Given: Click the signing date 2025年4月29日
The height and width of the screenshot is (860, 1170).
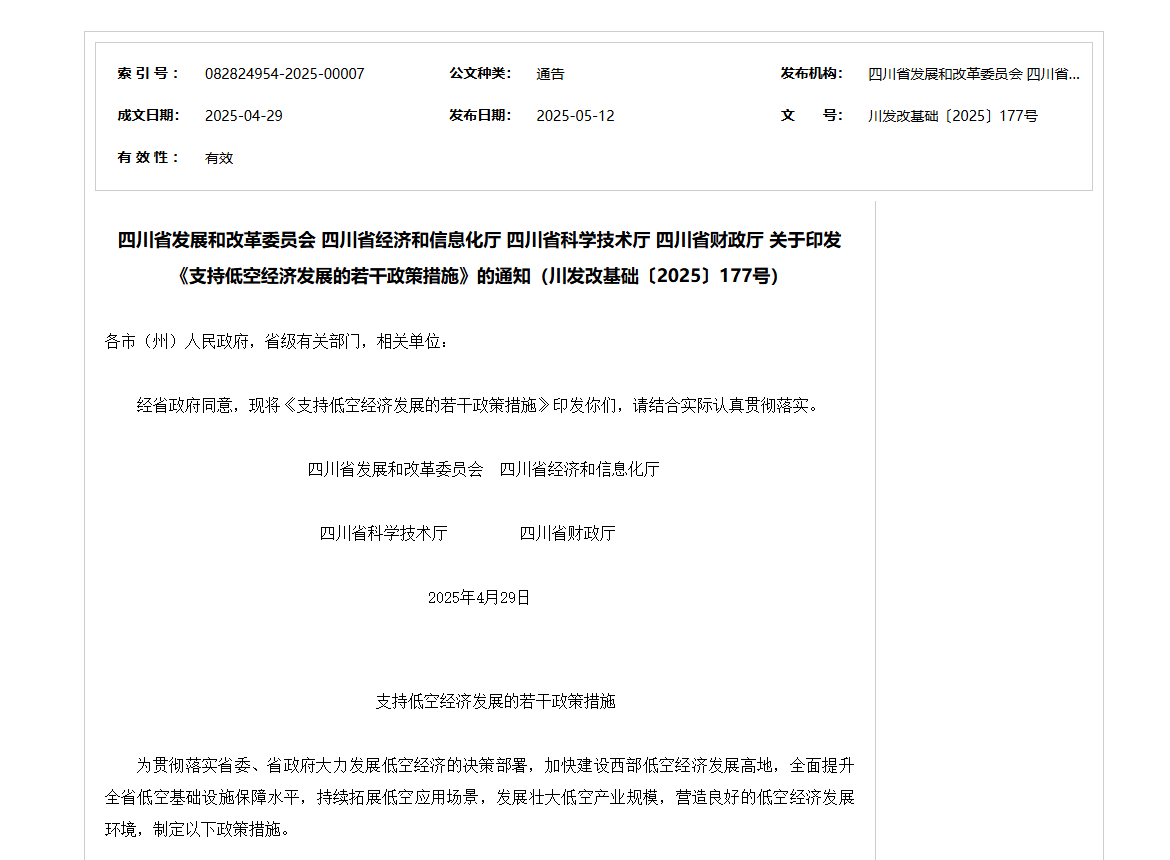Looking at the screenshot, I should point(478,597).
